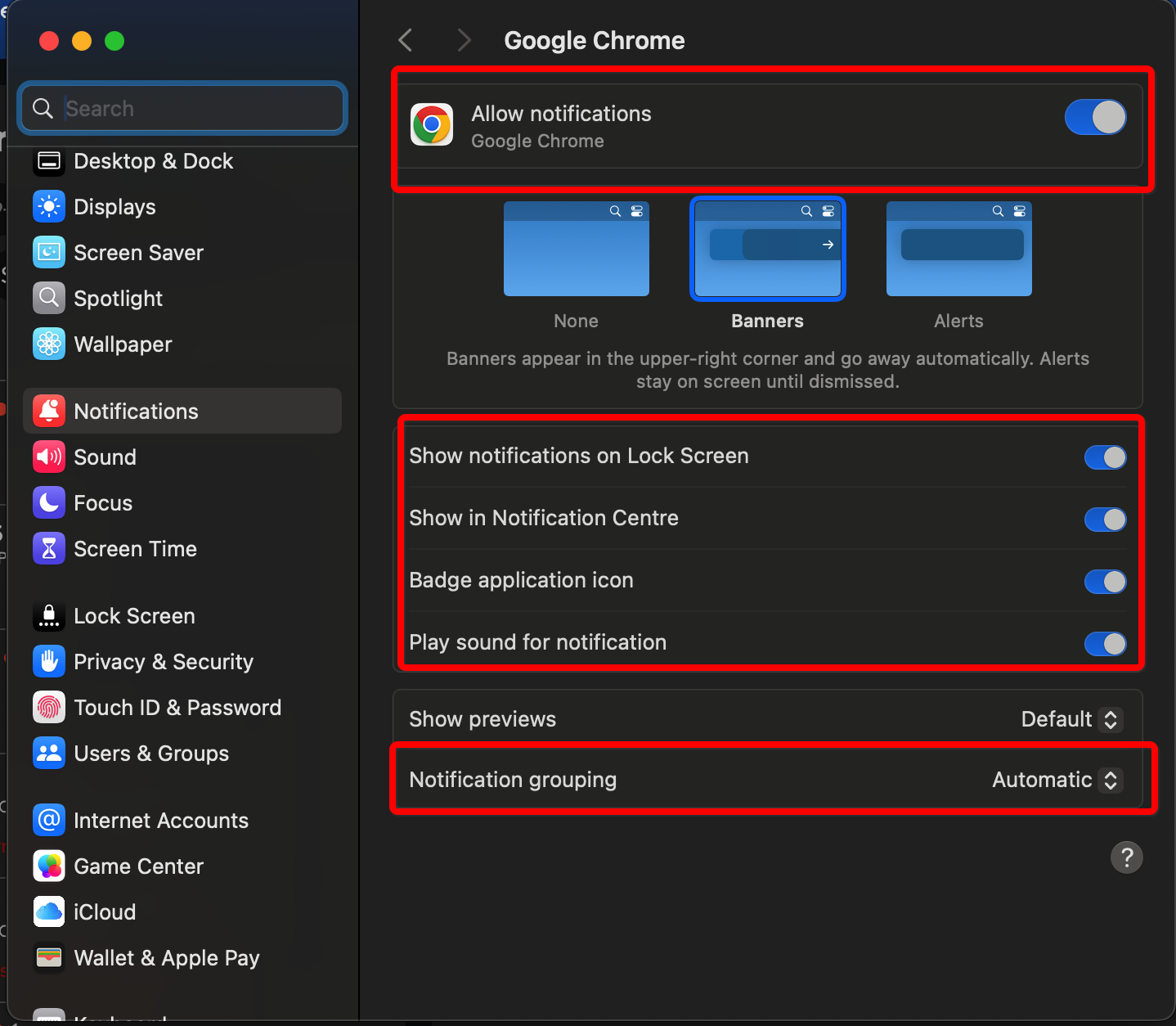Click the yellow minimize window button
Image resolution: width=1176 pixels, height=1026 pixels.
pyautogui.click(x=82, y=41)
